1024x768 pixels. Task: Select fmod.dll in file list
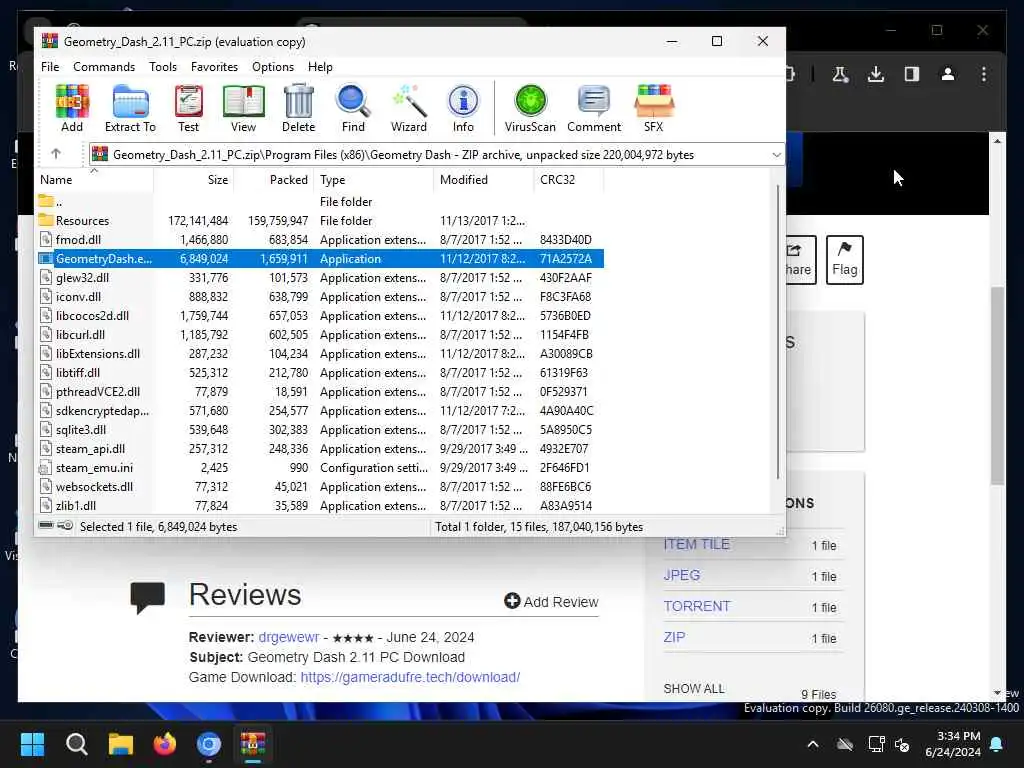pos(320,240)
